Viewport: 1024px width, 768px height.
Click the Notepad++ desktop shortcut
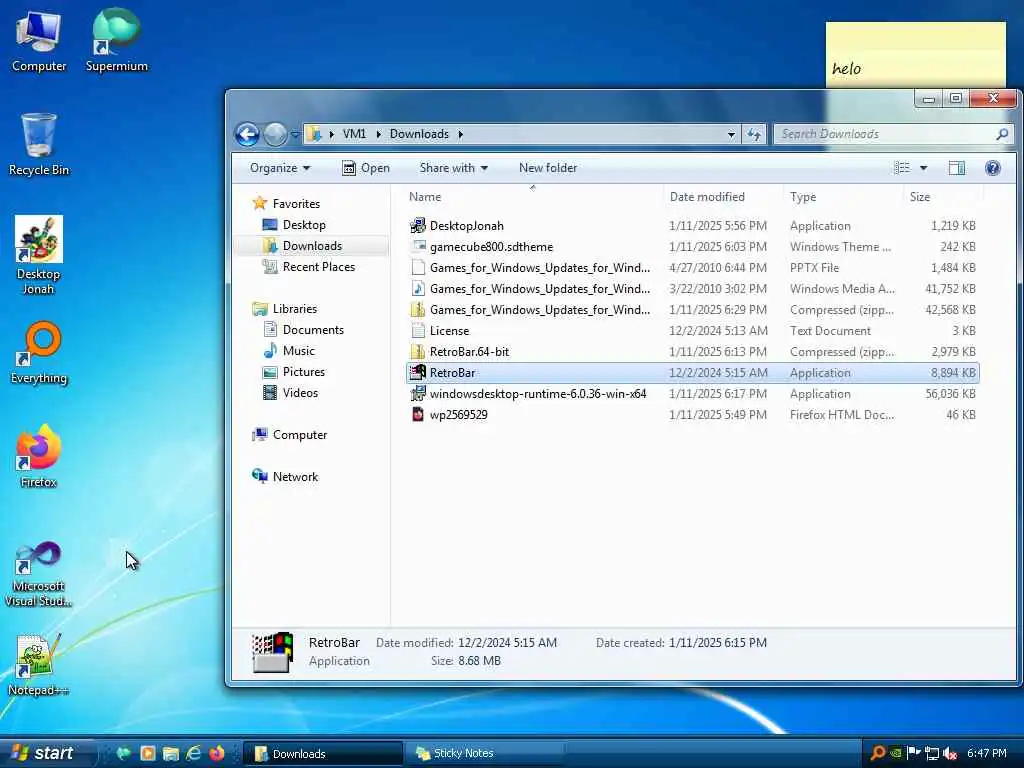click(x=39, y=665)
